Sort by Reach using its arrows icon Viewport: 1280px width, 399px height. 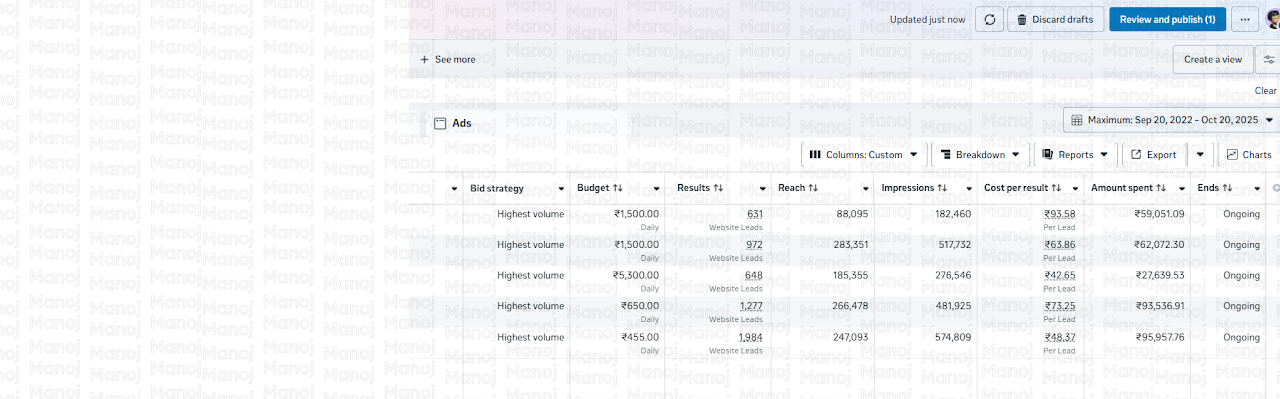tap(813, 188)
